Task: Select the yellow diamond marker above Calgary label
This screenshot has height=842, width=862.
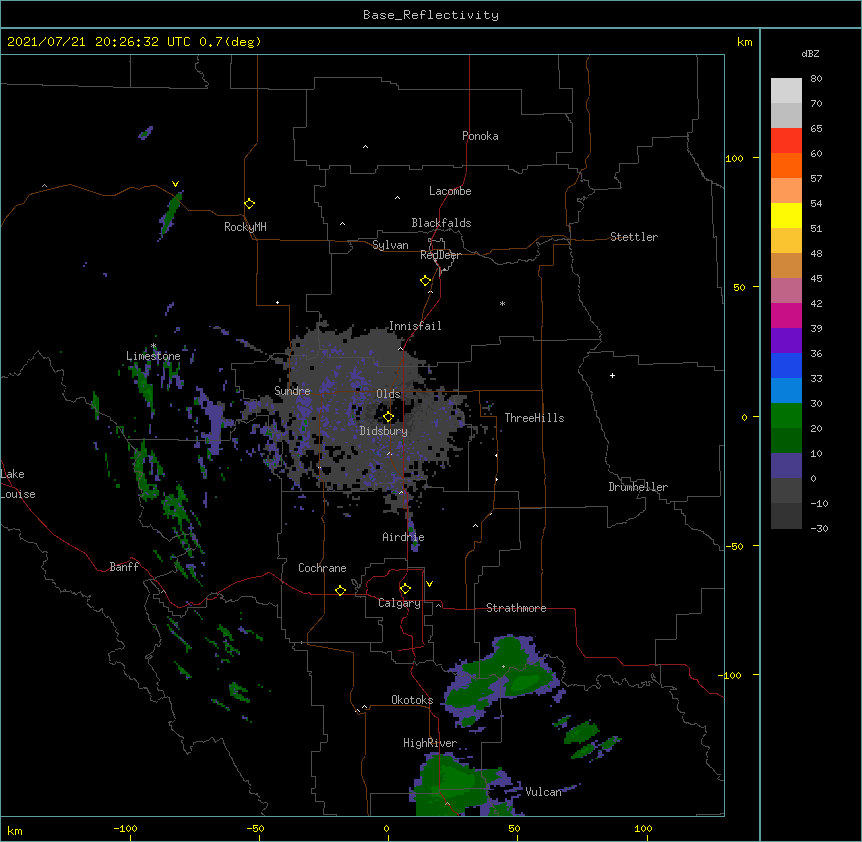Action: click(405, 589)
